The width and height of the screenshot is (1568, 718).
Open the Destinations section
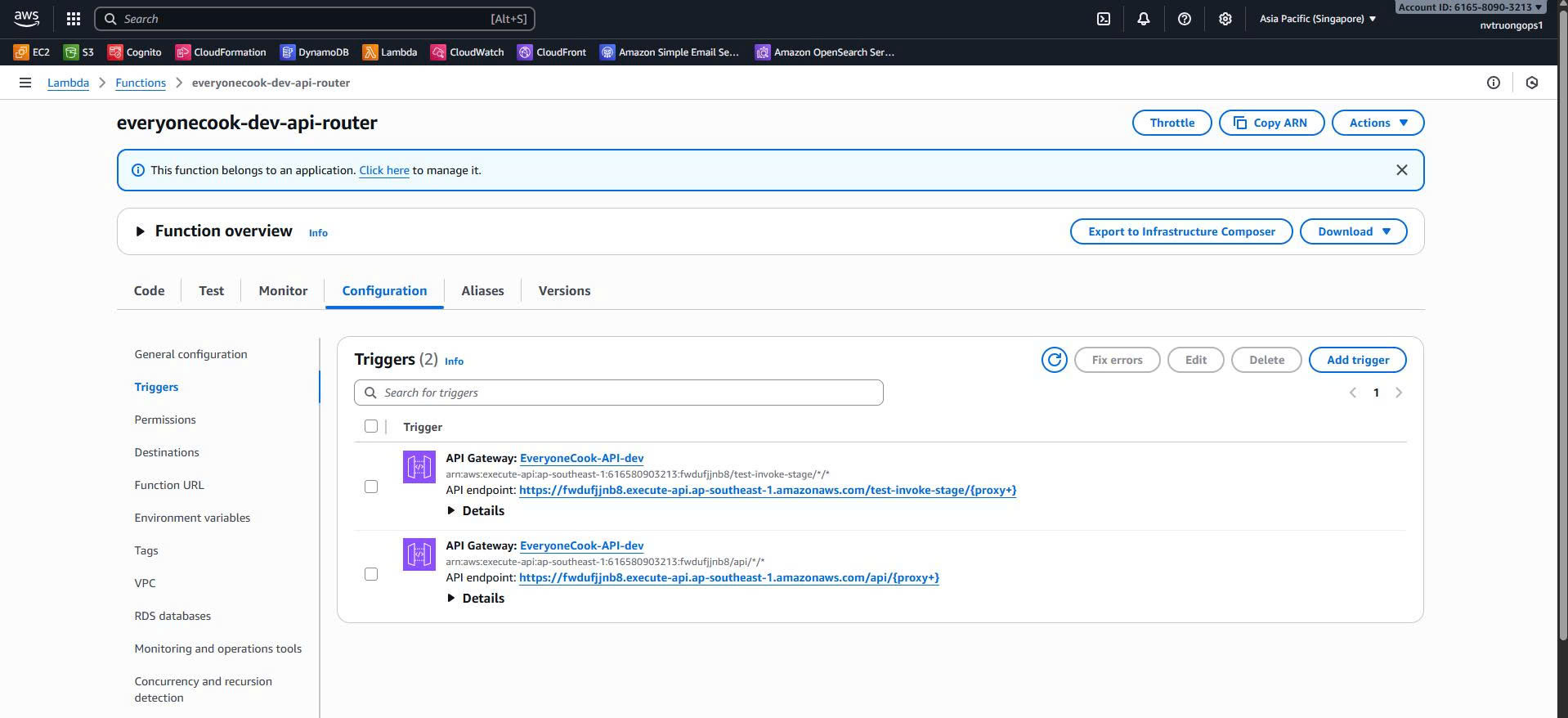[167, 452]
